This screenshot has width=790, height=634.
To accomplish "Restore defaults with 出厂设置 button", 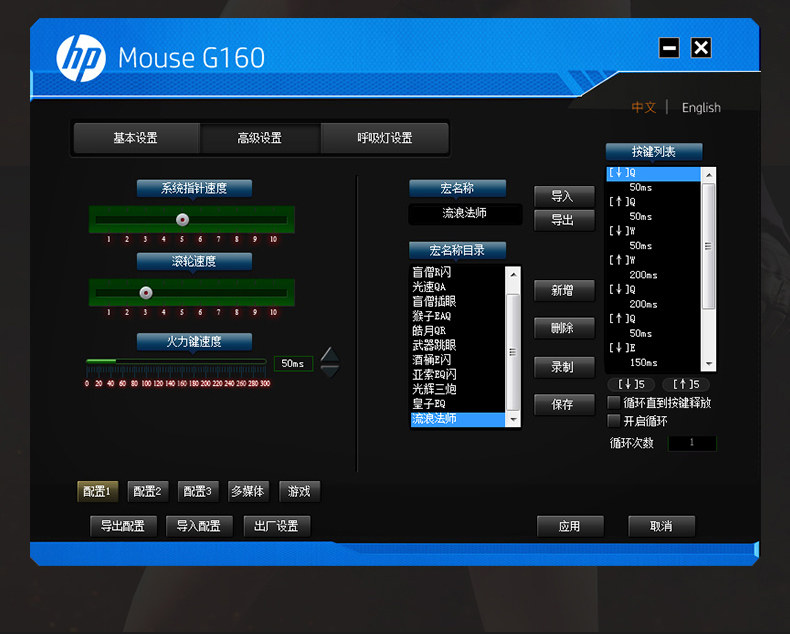I will point(277,526).
